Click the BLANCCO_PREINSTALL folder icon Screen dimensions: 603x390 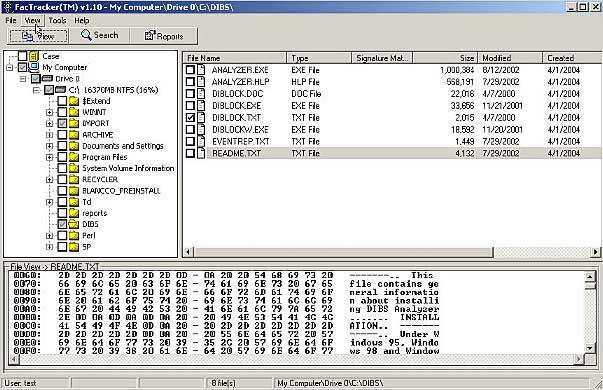[74, 191]
